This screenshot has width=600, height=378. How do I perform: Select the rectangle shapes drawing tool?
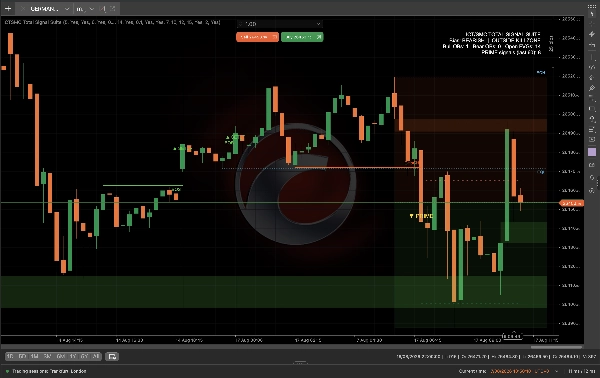pyautogui.click(x=592, y=109)
